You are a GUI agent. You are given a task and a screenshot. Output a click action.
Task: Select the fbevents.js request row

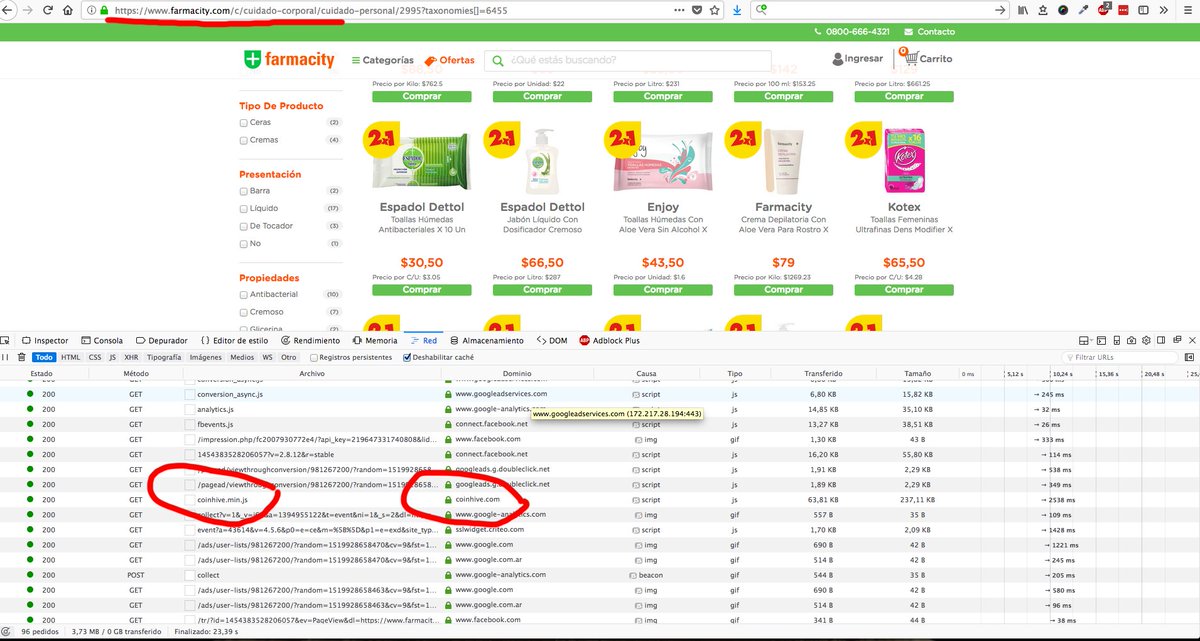[600, 424]
